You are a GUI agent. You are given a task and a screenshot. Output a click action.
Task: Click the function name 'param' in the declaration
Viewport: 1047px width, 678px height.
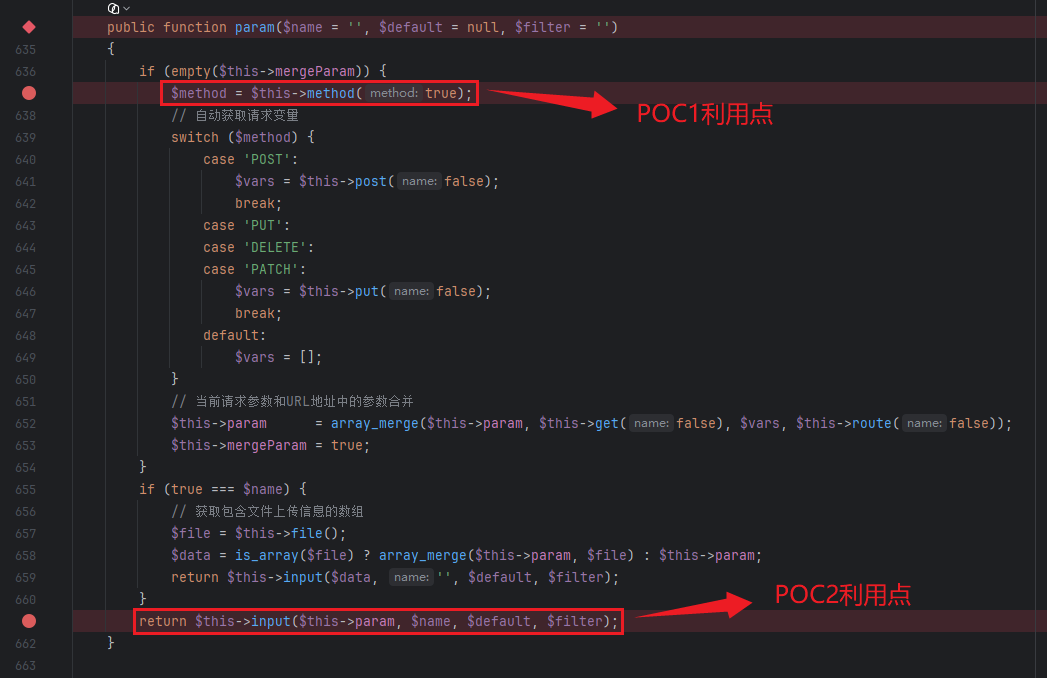tap(254, 27)
